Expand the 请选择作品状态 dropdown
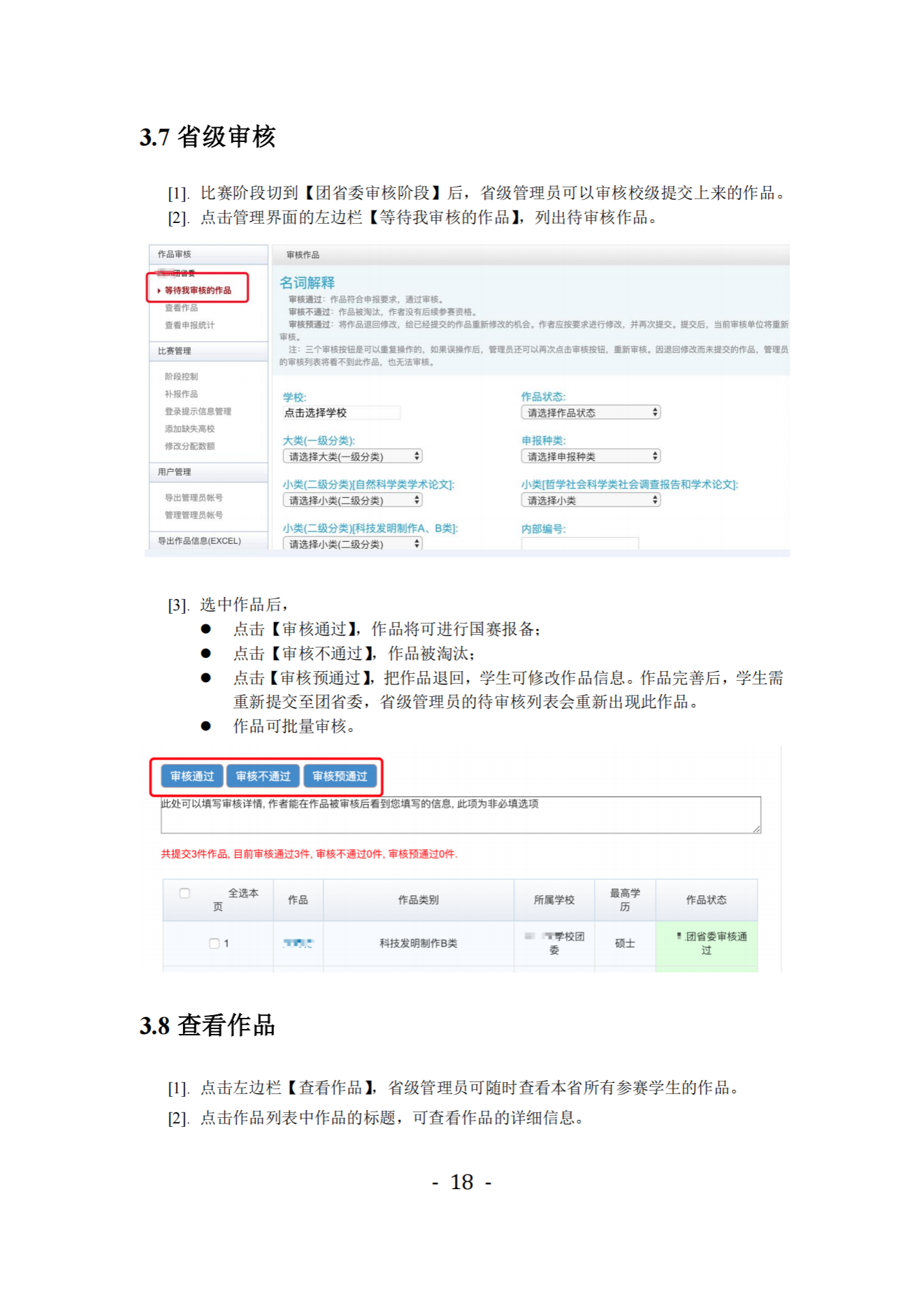This screenshot has width=924, height=1308. coord(590,412)
